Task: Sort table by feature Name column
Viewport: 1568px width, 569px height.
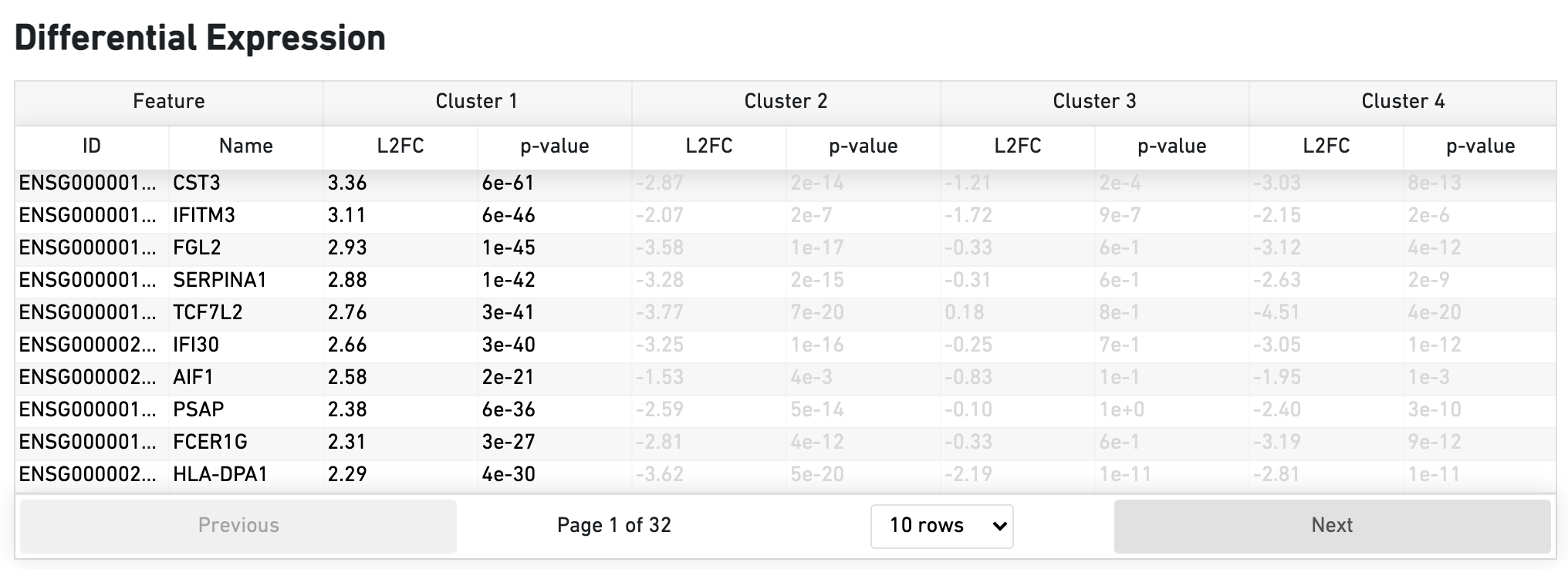Action: [x=245, y=146]
